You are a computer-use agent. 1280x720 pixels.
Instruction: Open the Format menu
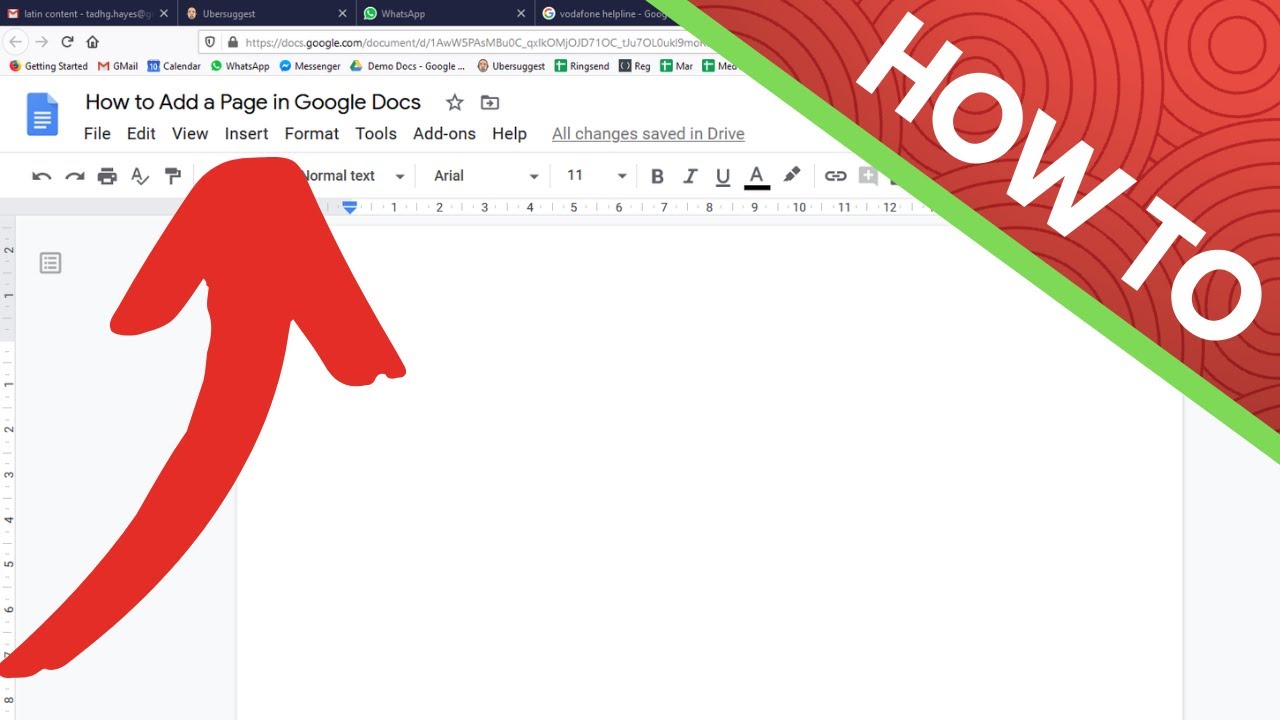[x=312, y=133]
